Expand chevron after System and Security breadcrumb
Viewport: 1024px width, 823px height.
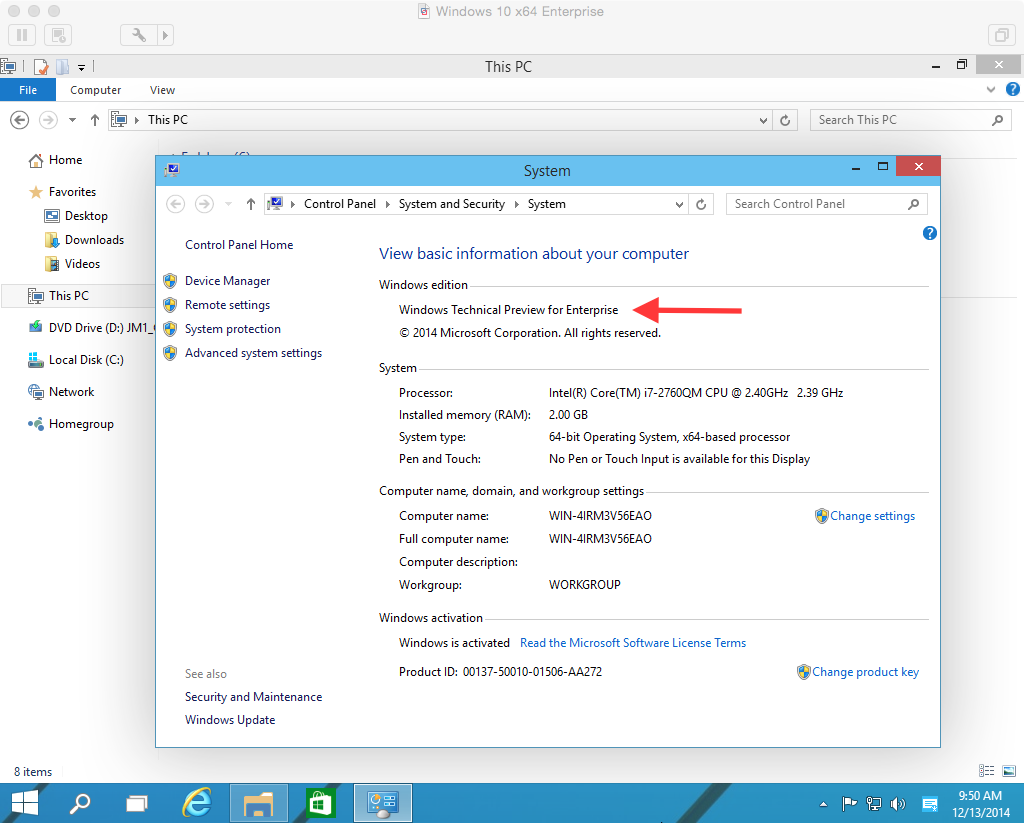517,204
